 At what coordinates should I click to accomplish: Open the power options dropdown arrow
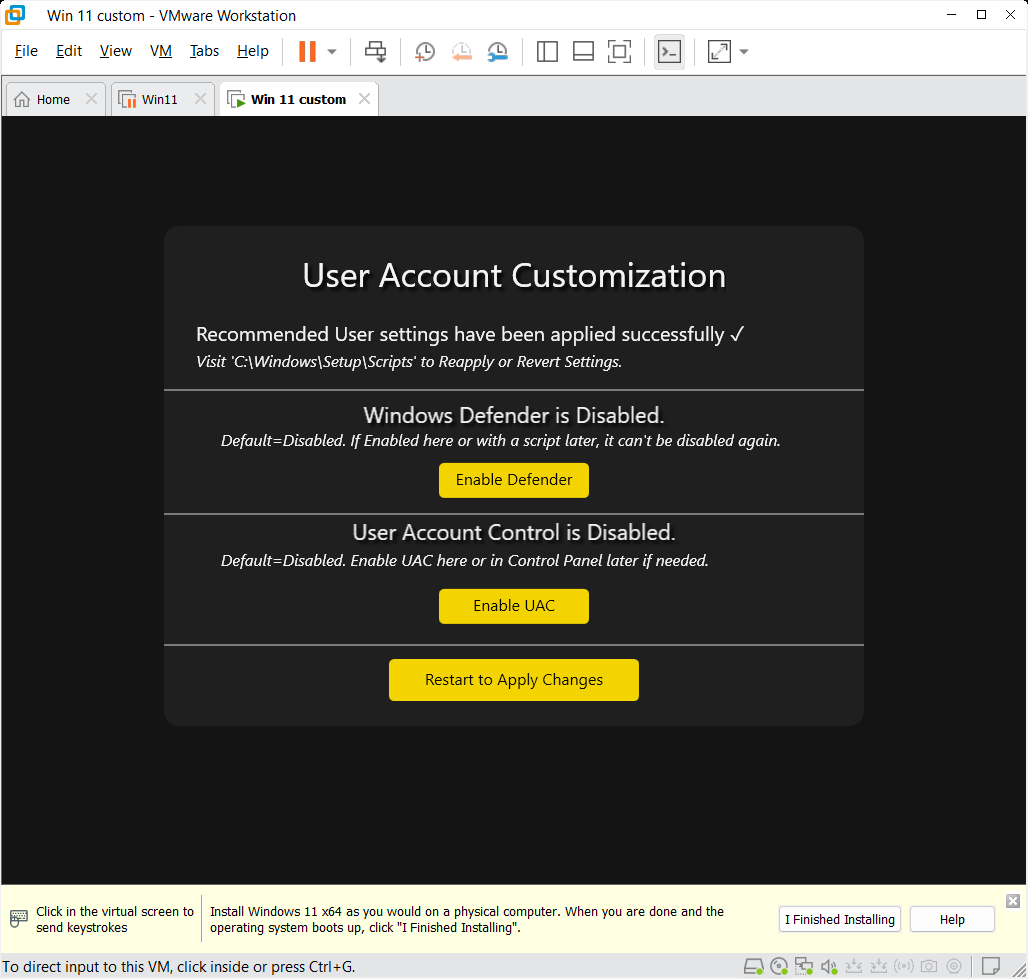tap(332, 52)
